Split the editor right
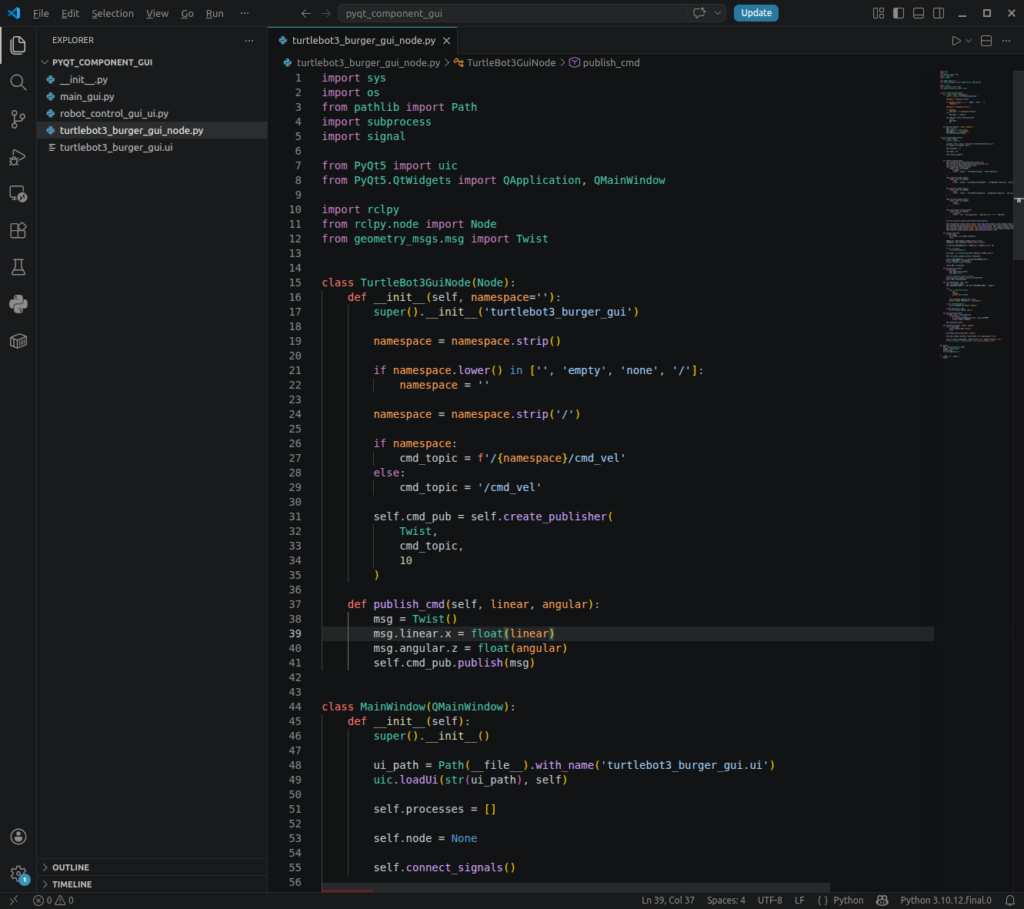Screen dimensions: 1024x909 point(987,40)
